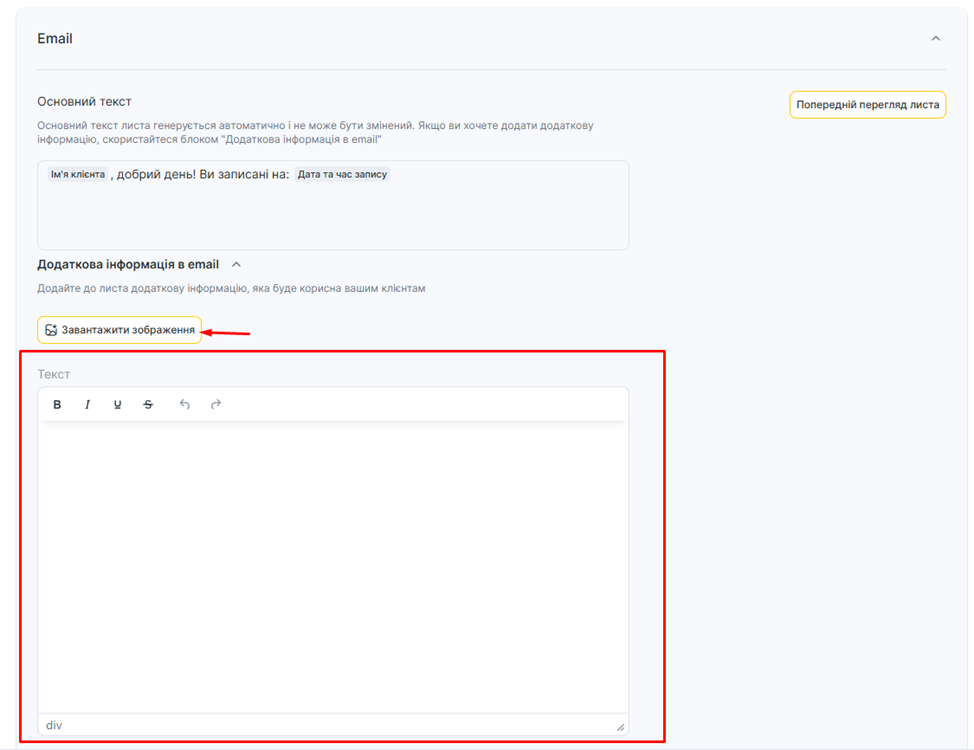This screenshot has height=750, width=974.
Task: Collapse the Email section with the top chevron
Action: (936, 39)
